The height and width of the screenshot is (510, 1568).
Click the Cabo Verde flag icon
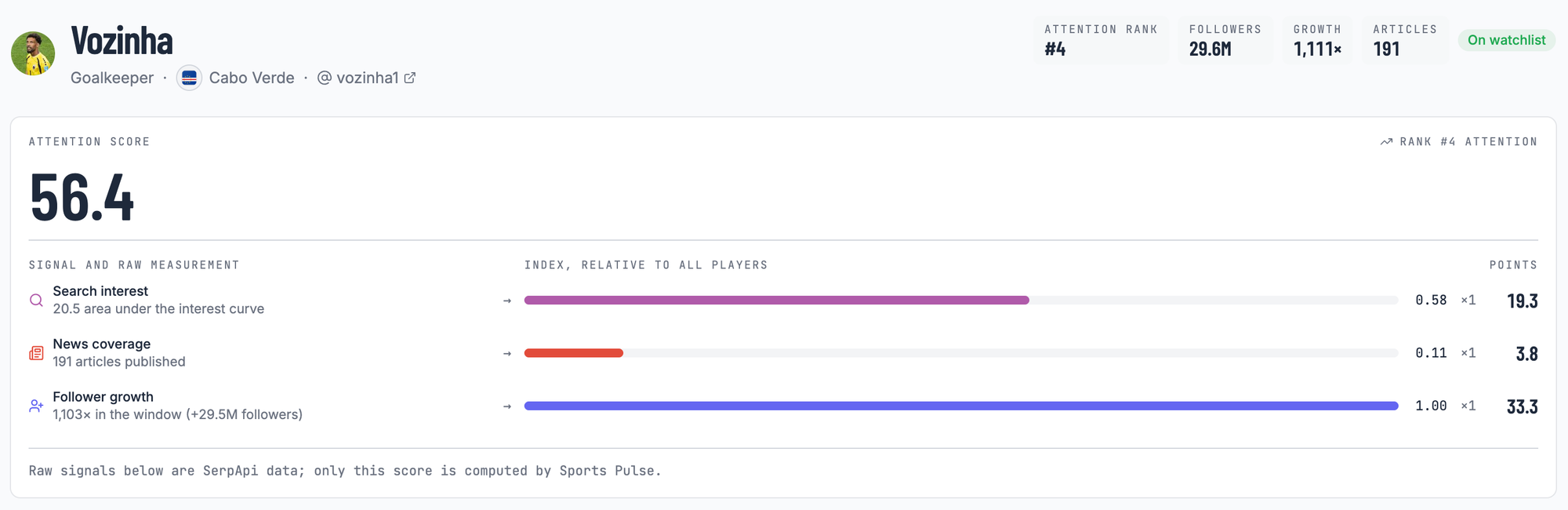tap(189, 78)
